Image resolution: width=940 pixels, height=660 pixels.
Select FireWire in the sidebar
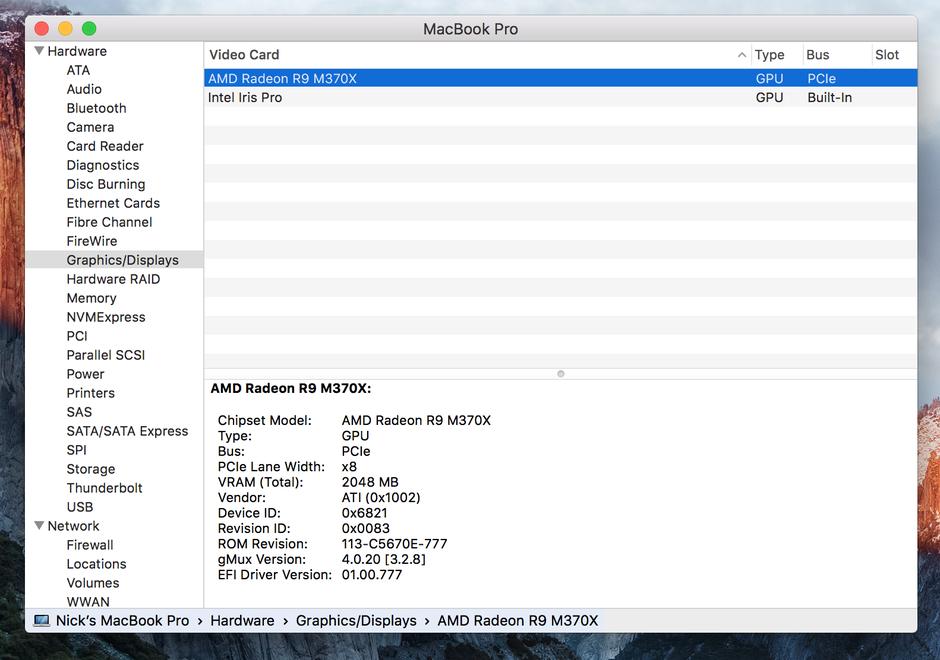tap(92, 241)
